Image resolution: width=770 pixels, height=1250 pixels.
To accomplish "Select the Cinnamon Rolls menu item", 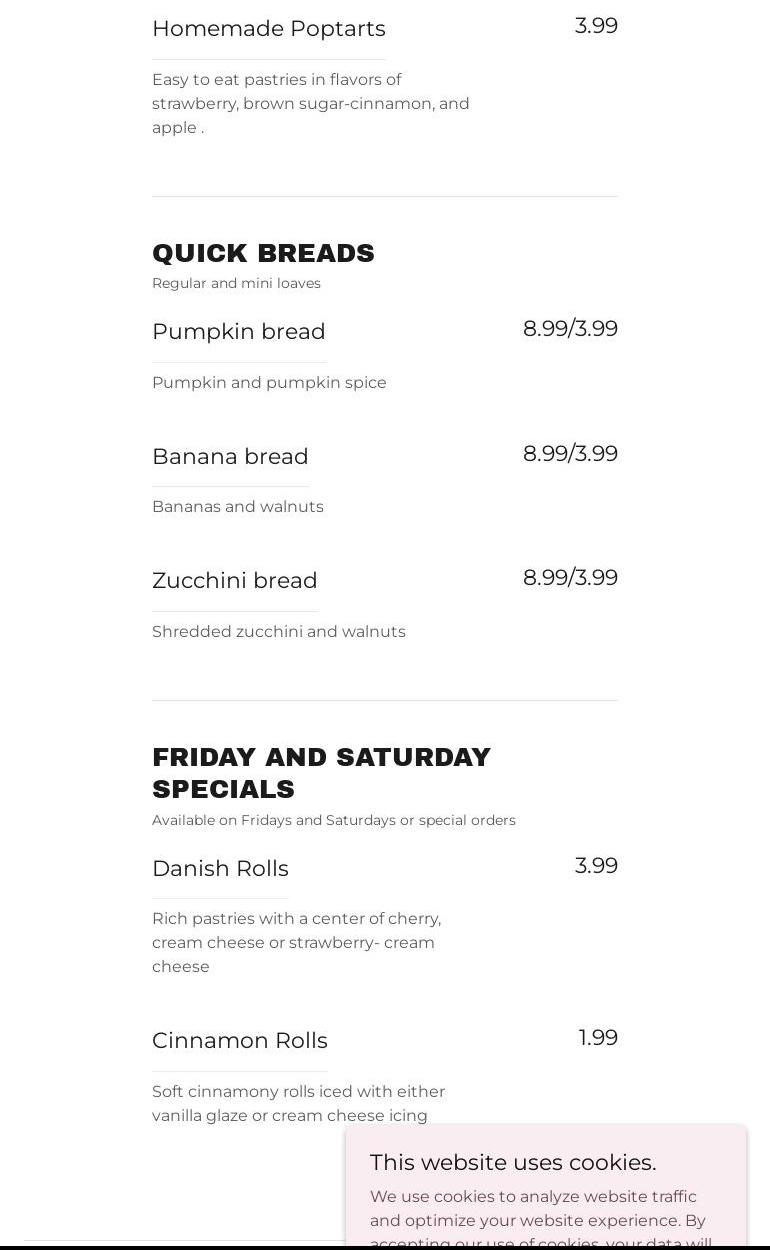I will click(x=240, y=1041).
